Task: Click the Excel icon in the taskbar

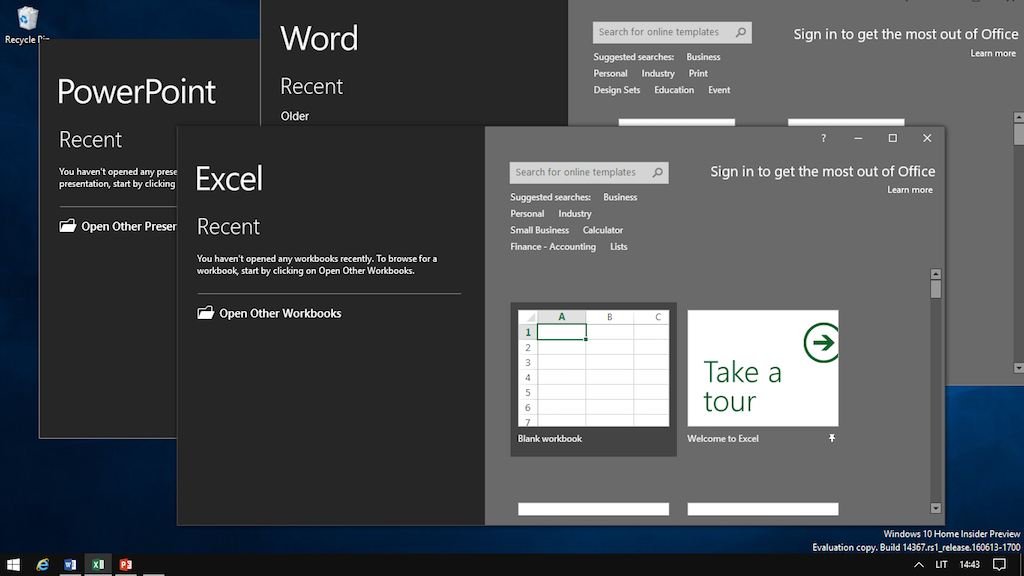Action: tap(98, 565)
